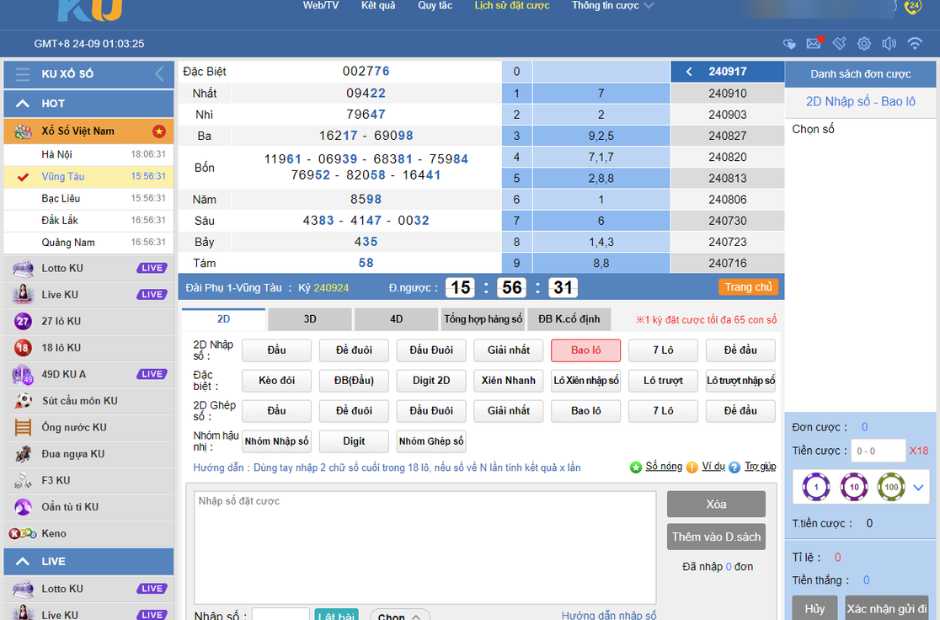Click the hearts favorites icon in header

pos(789,44)
